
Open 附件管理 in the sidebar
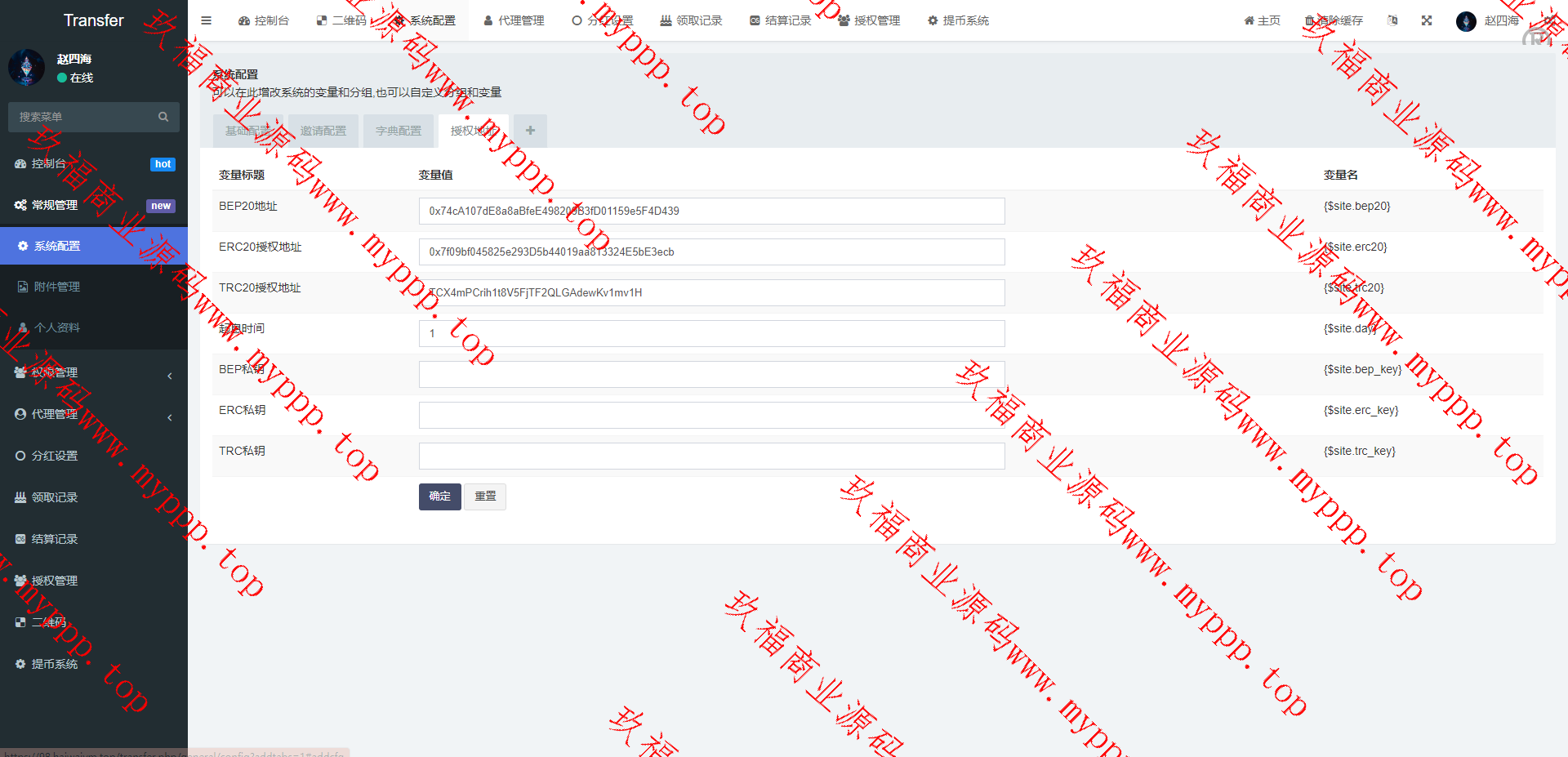[x=57, y=287]
